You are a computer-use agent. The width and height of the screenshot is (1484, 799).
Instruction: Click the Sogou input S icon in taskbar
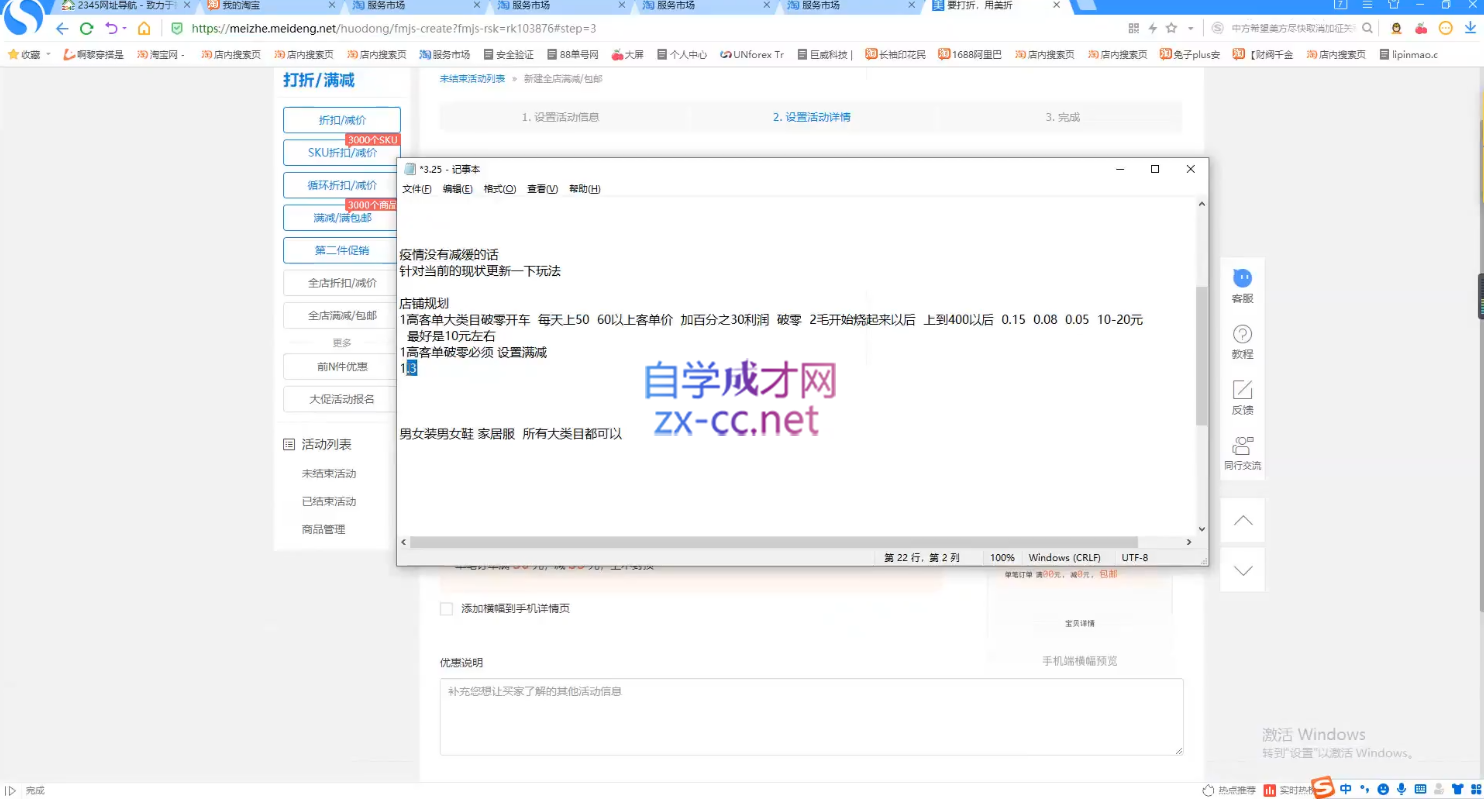point(1322,789)
